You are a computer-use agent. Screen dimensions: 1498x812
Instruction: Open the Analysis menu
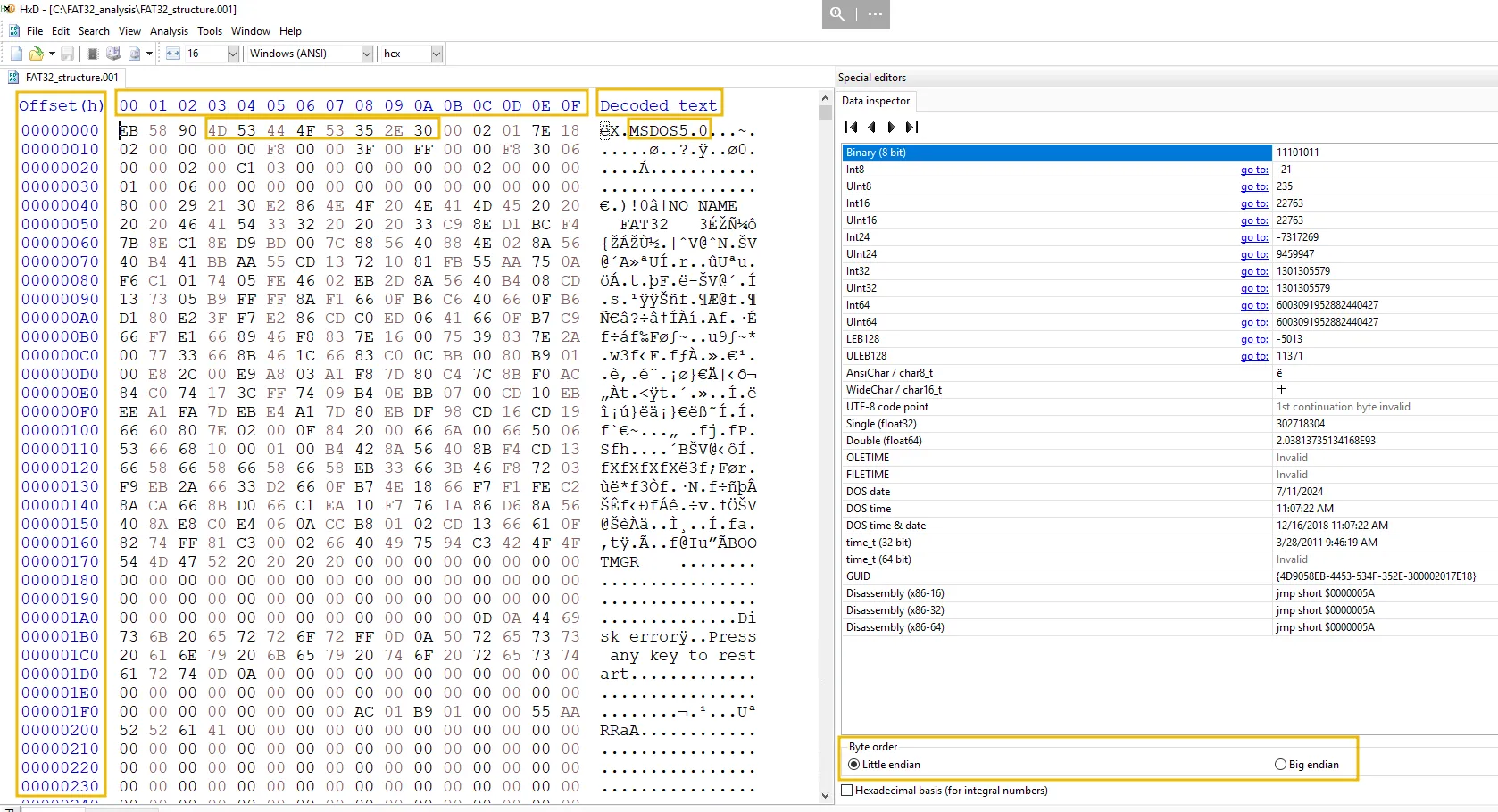(170, 30)
